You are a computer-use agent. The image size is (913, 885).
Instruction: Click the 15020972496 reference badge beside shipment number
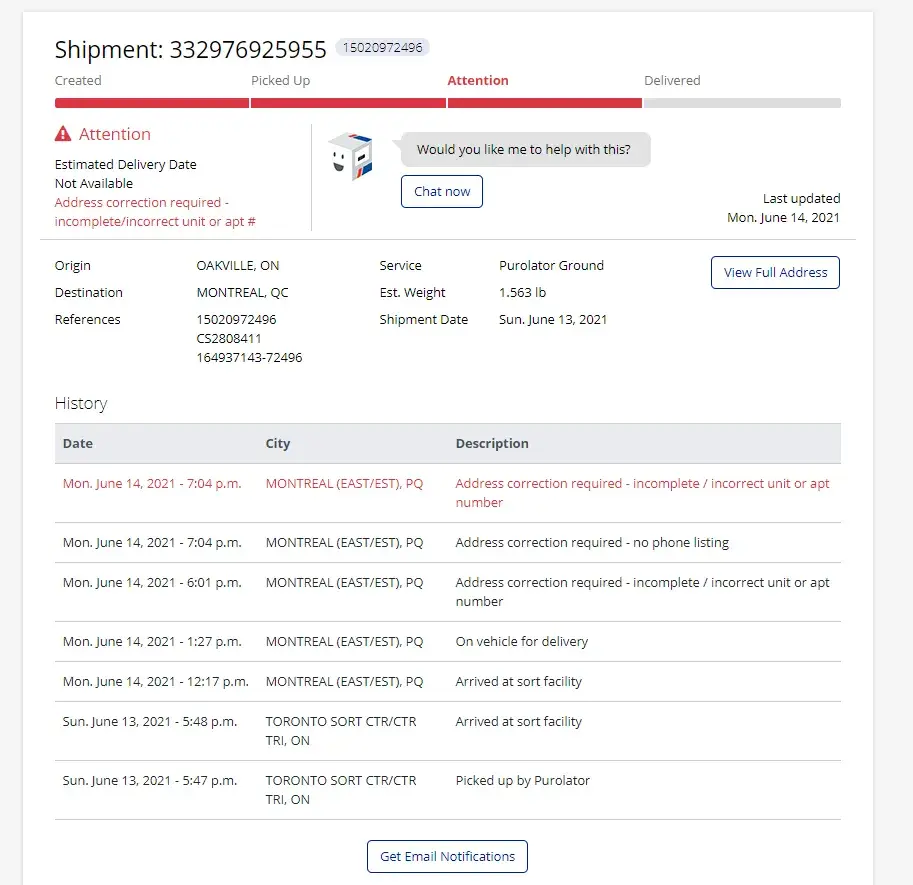(x=383, y=48)
